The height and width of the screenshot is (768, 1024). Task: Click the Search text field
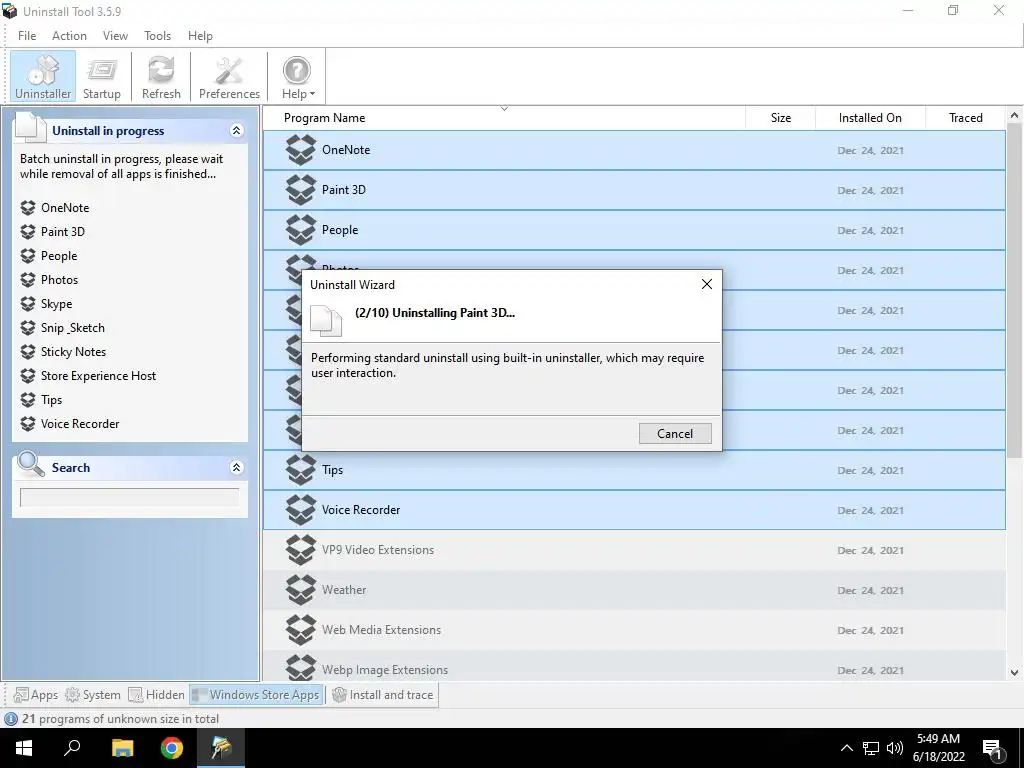[x=129, y=498]
